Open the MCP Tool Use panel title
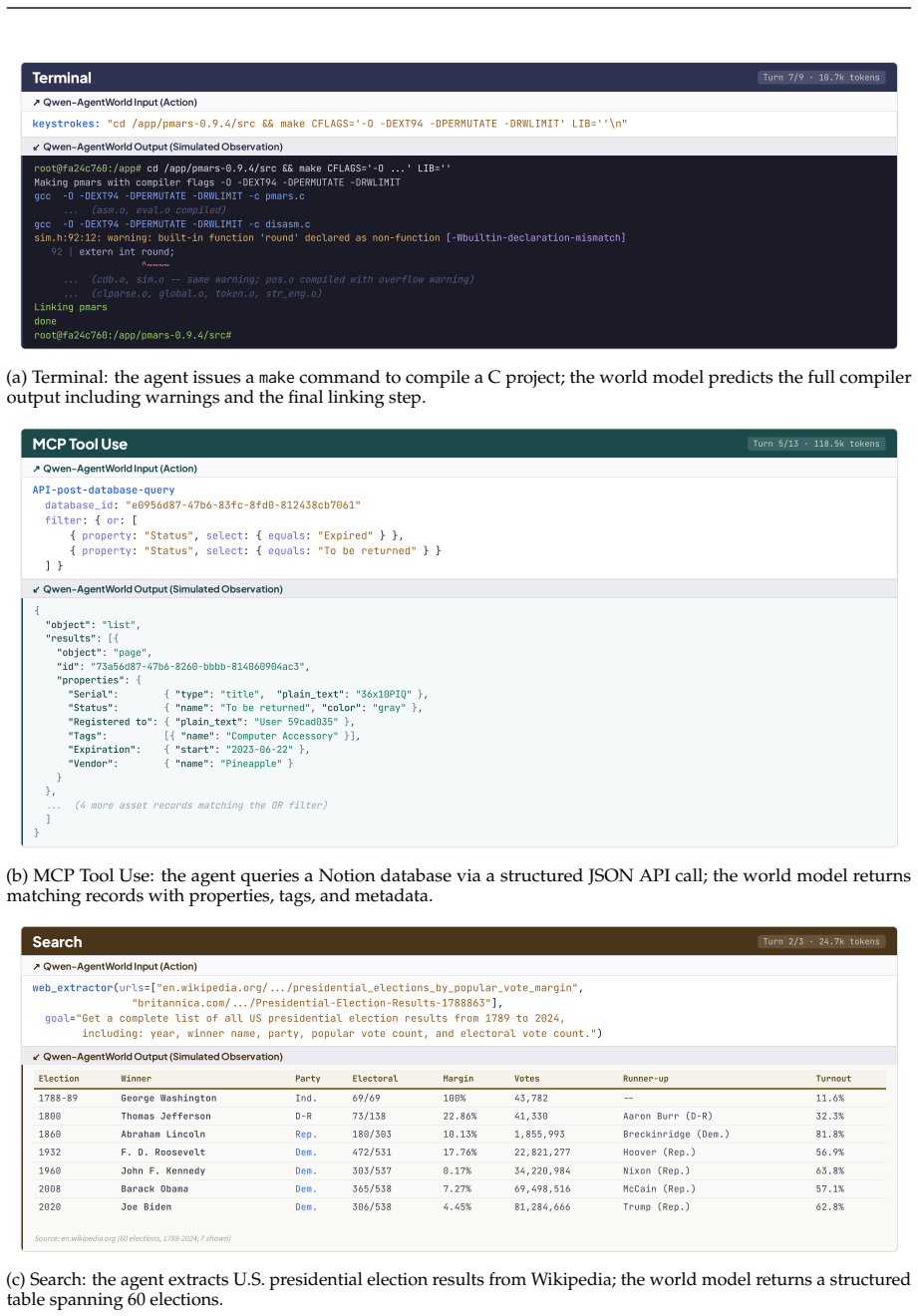918x1316 pixels. (80, 444)
